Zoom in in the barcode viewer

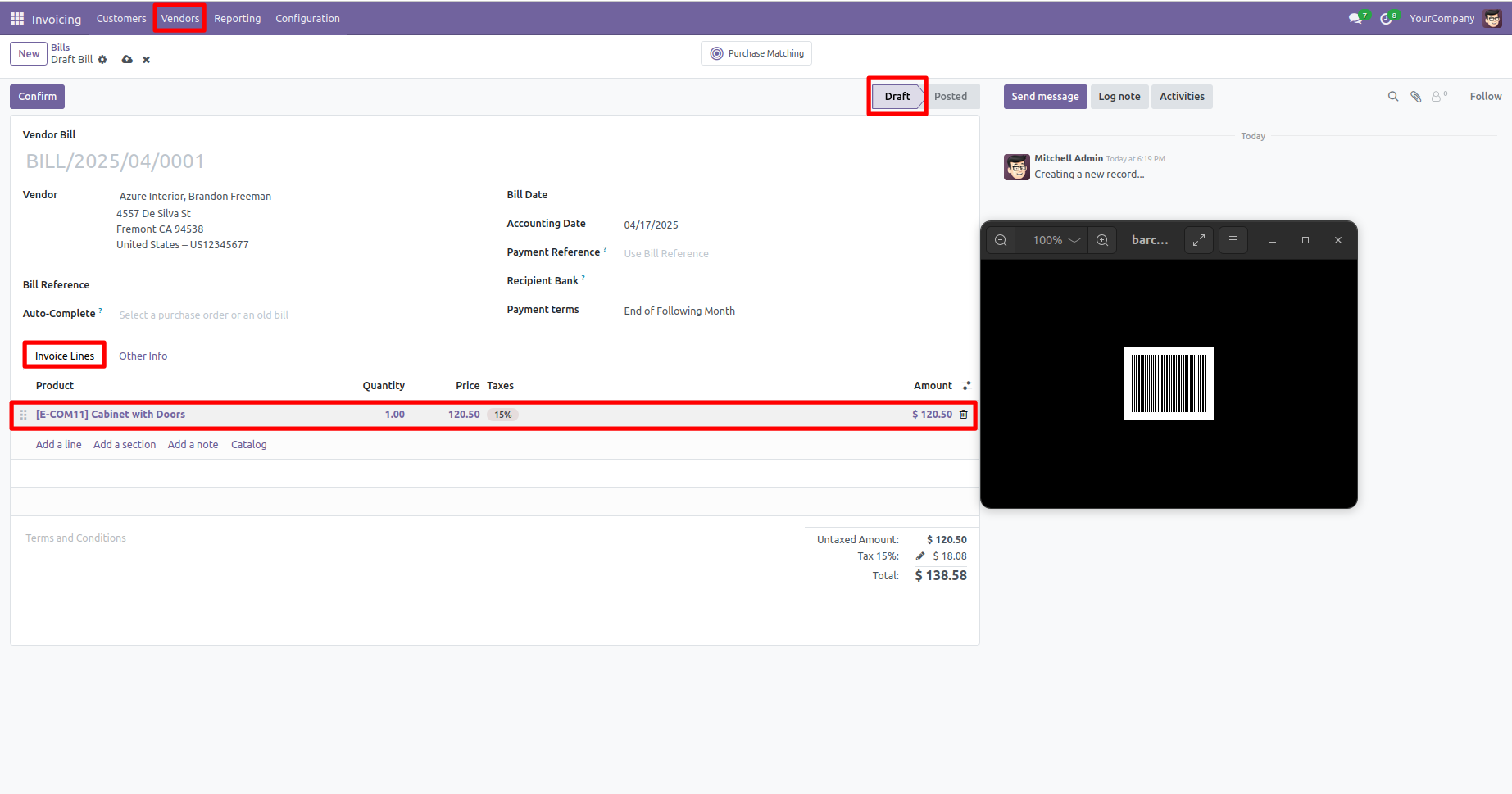[1102, 240]
